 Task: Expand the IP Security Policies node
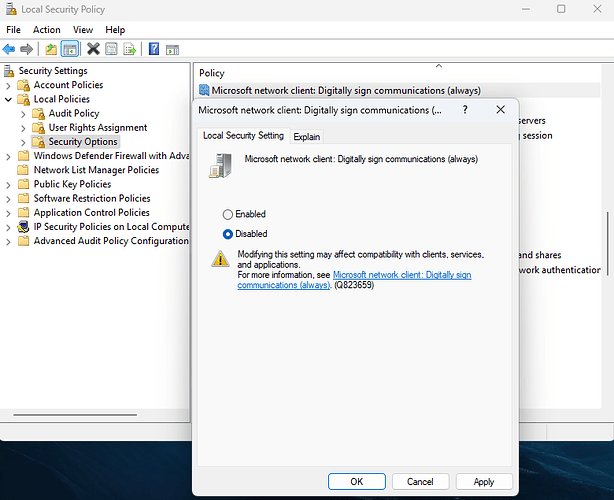click(8, 227)
